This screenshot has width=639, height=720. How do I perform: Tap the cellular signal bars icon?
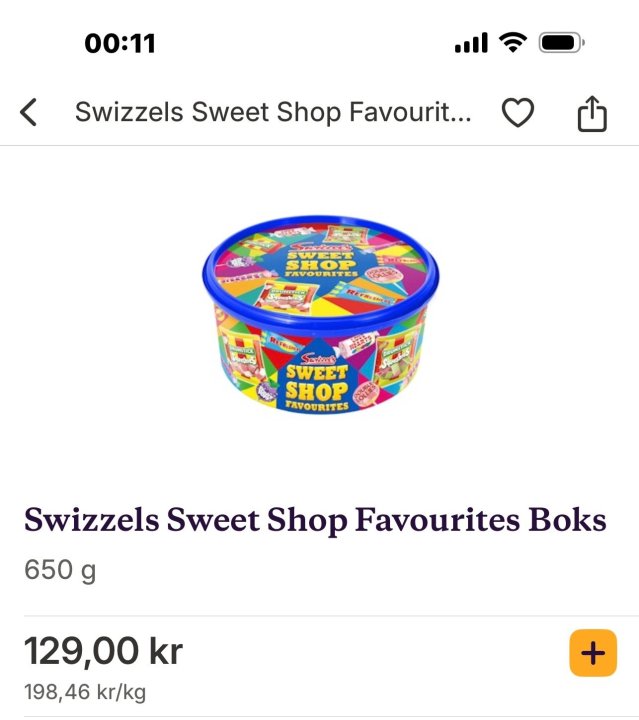(471, 43)
